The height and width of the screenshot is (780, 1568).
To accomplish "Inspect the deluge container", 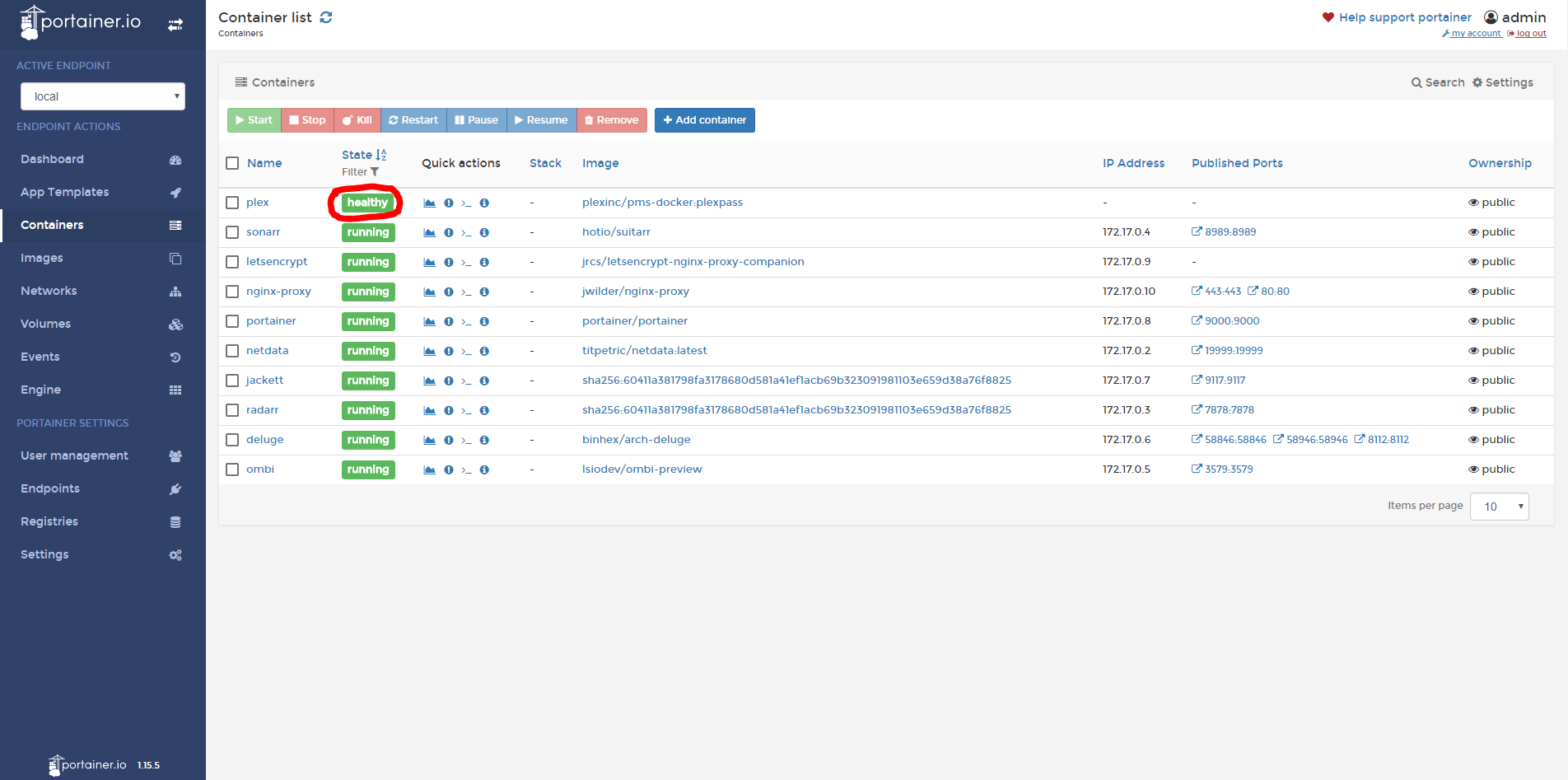I will click(484, 440).
